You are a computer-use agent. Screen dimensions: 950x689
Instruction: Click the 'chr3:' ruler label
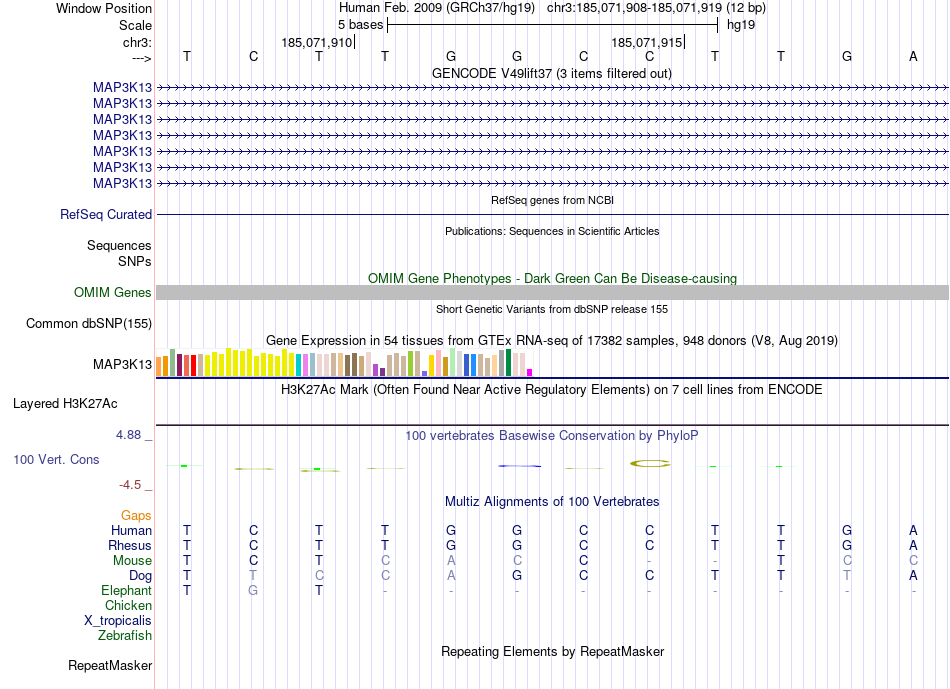click(x=137, y=42)
